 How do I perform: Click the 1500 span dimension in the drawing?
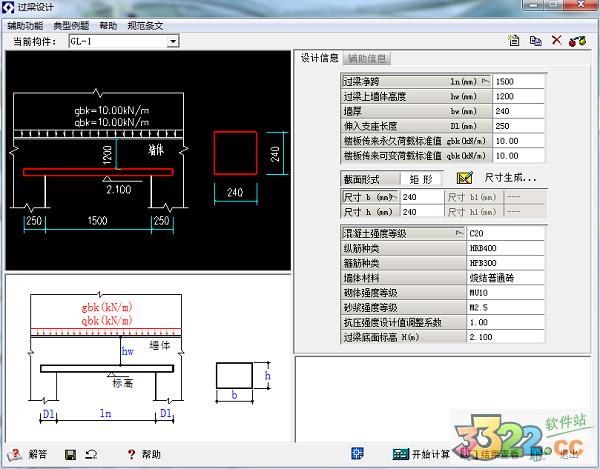pyautogui.click(x=97, y=220)
